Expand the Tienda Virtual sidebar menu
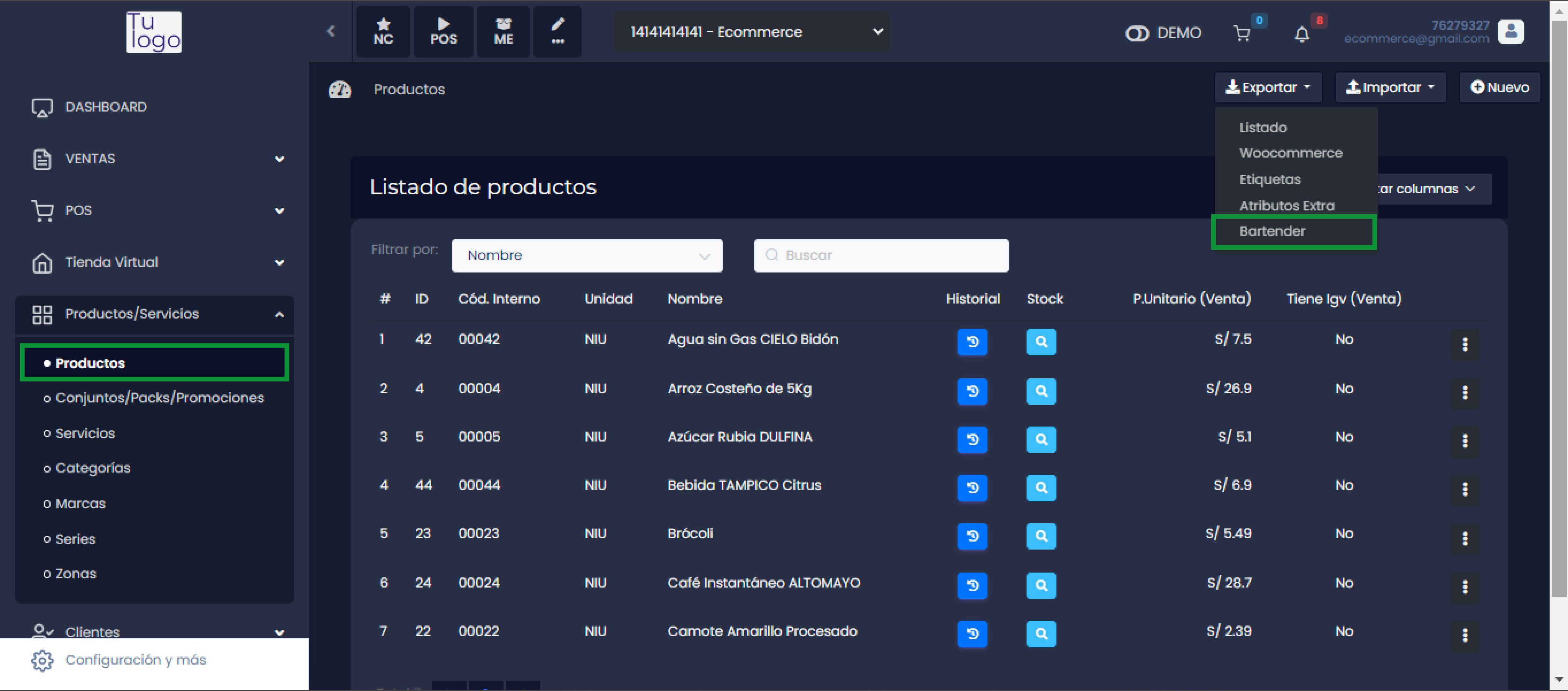 click(x=154, y=263)
